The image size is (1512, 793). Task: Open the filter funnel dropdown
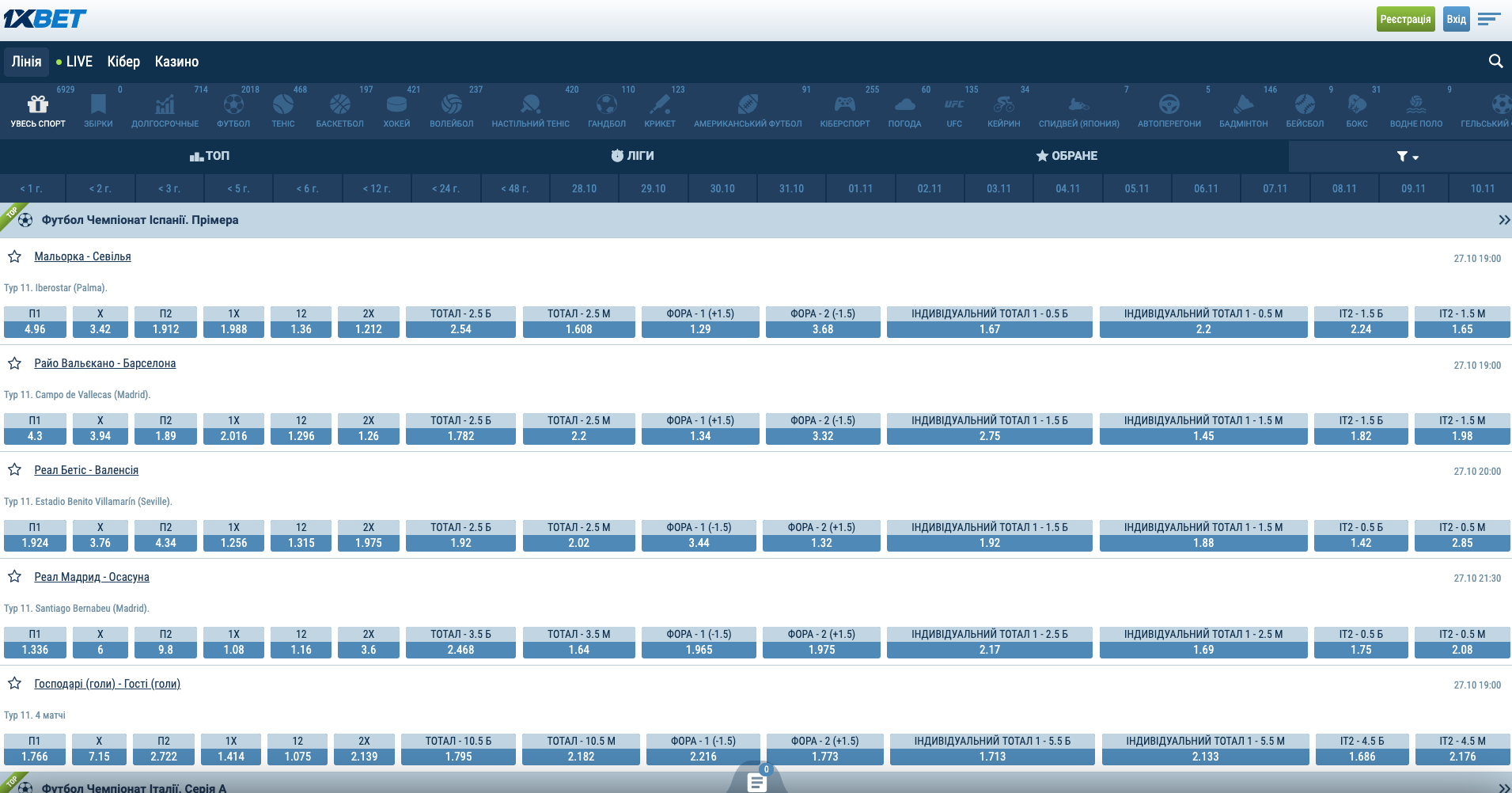[1407, 157]
